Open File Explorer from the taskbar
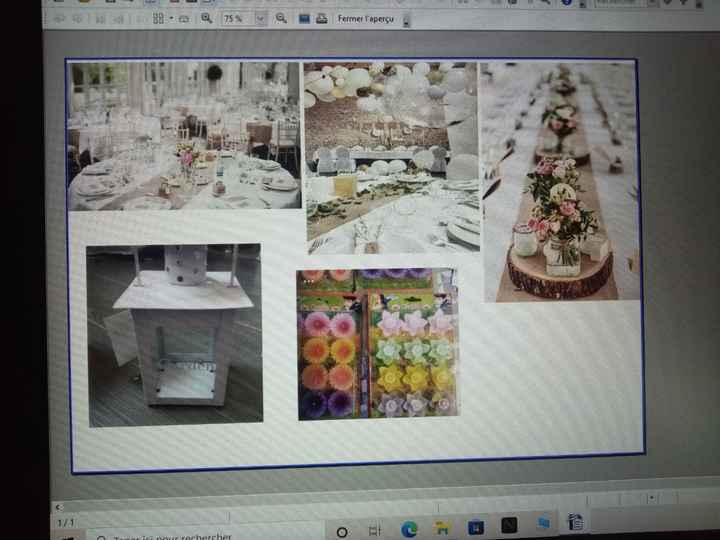 pos(441,528)
